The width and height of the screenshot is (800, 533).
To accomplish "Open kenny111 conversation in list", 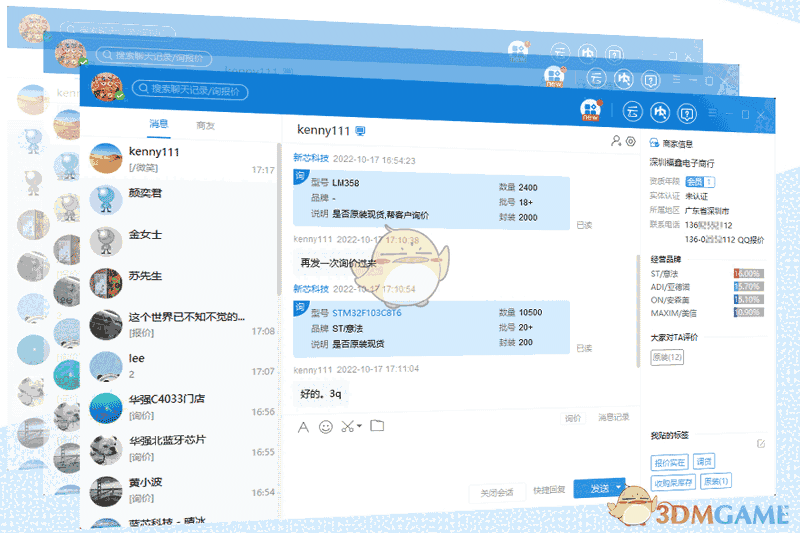I will tap(179, 159).
